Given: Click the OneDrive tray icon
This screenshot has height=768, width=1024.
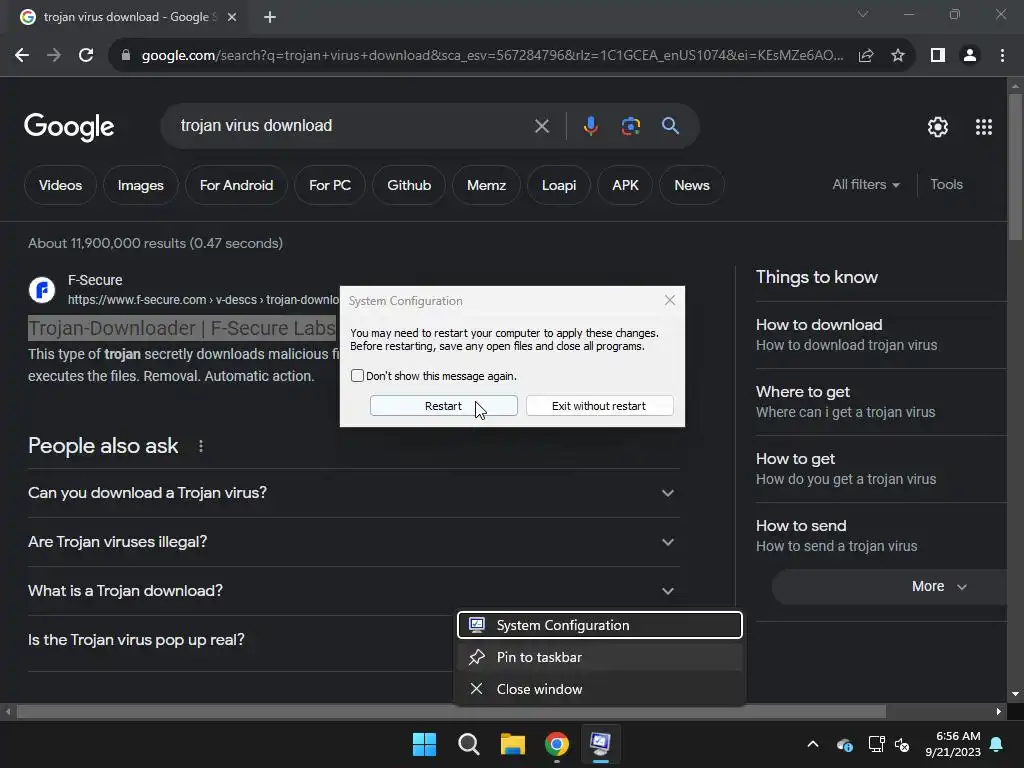Looking at the screenshot, I should [844, 744].
